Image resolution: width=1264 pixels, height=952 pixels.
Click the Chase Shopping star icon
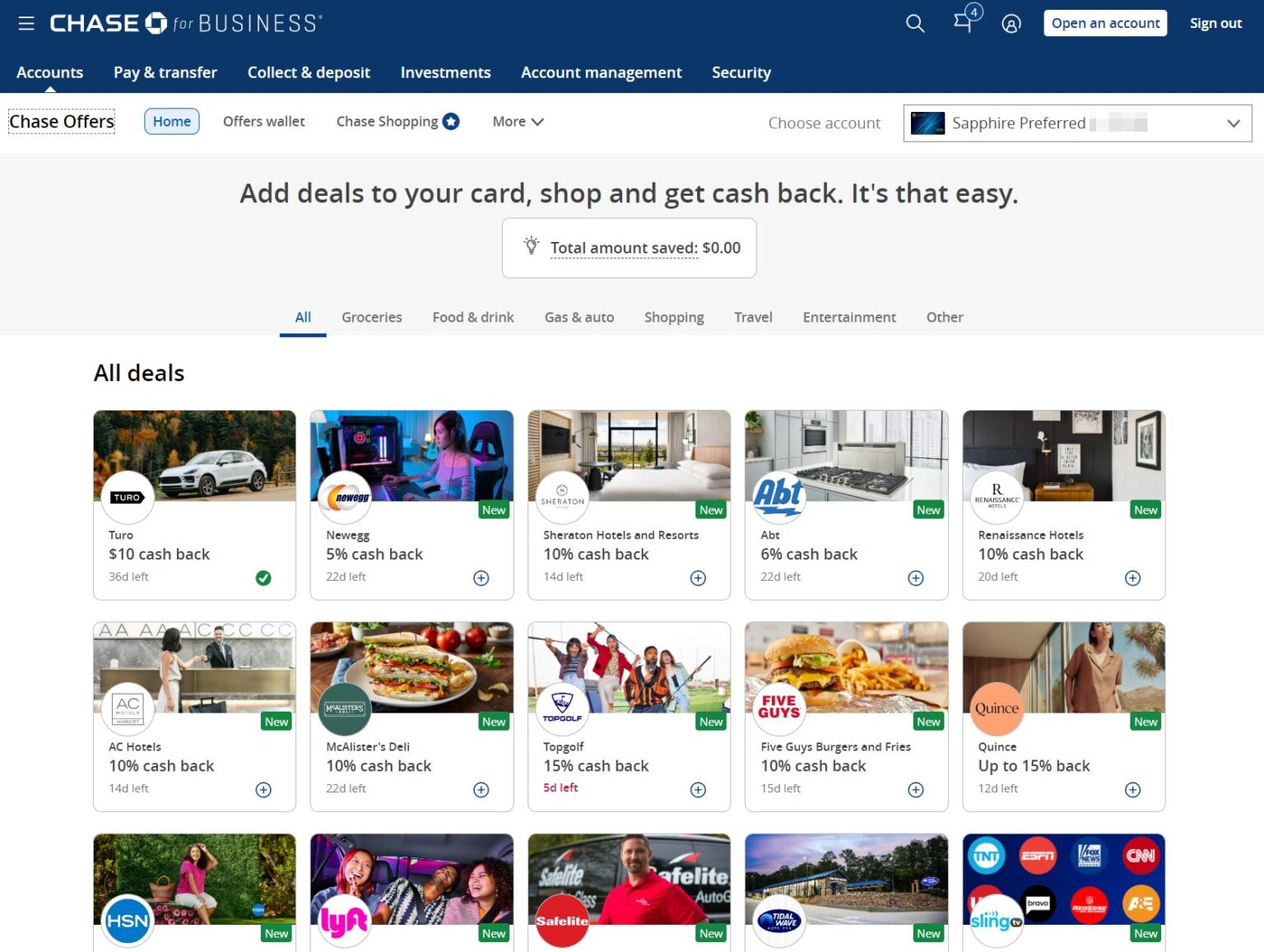[x=451, y=120]
